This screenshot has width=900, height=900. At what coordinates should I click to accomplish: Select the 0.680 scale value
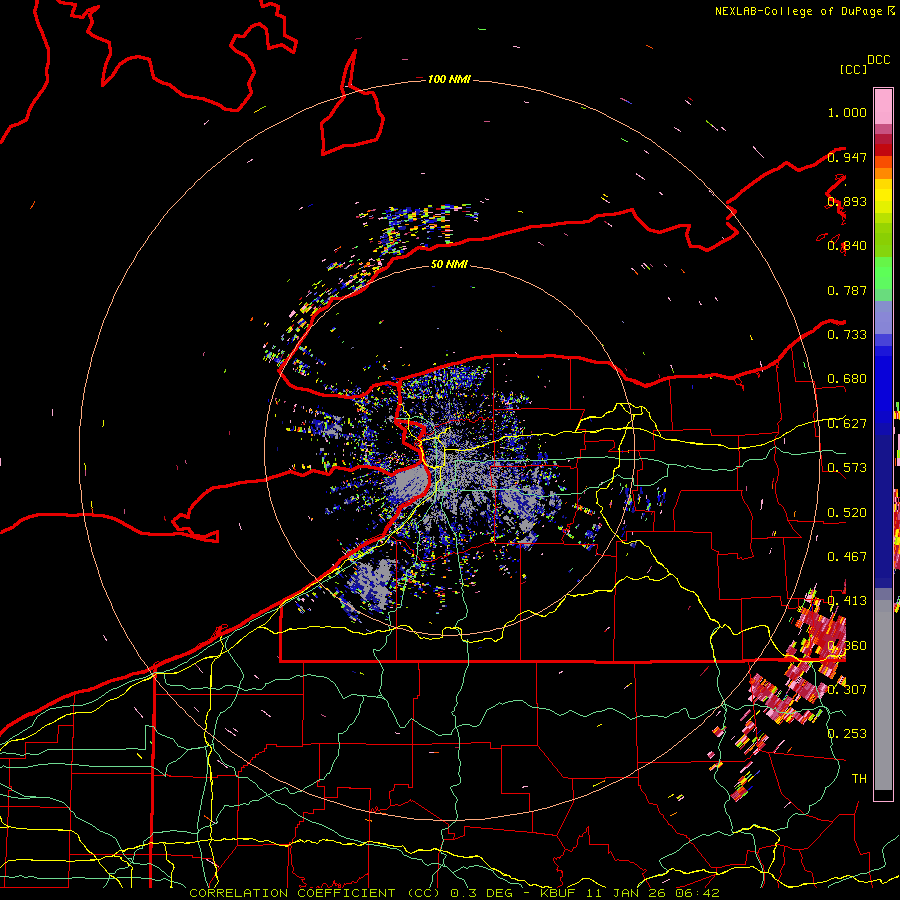(x=847, y=379)
